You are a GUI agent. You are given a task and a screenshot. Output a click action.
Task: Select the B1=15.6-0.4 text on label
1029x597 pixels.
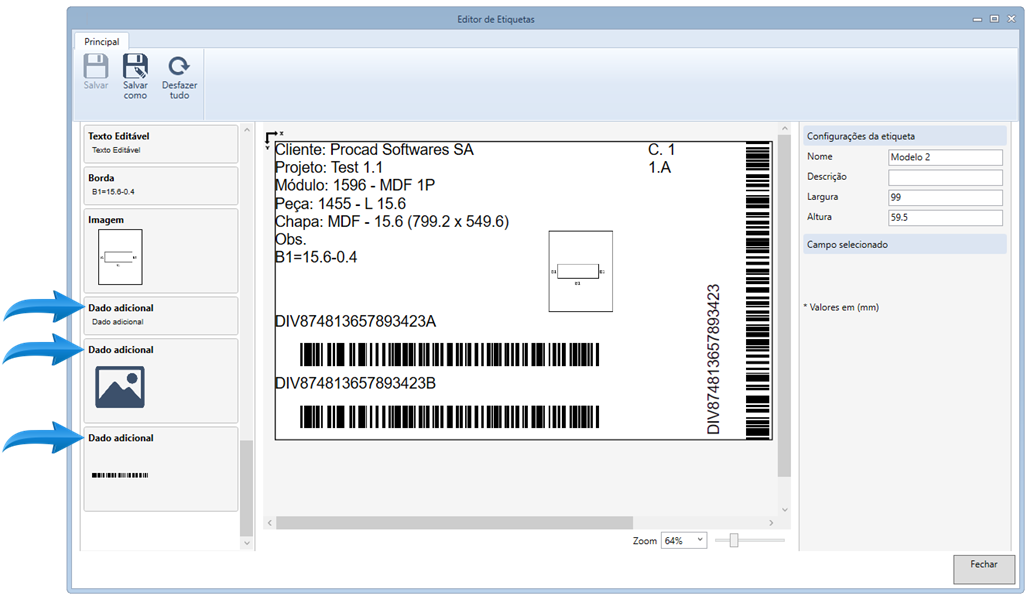click(x=316, y=257)
